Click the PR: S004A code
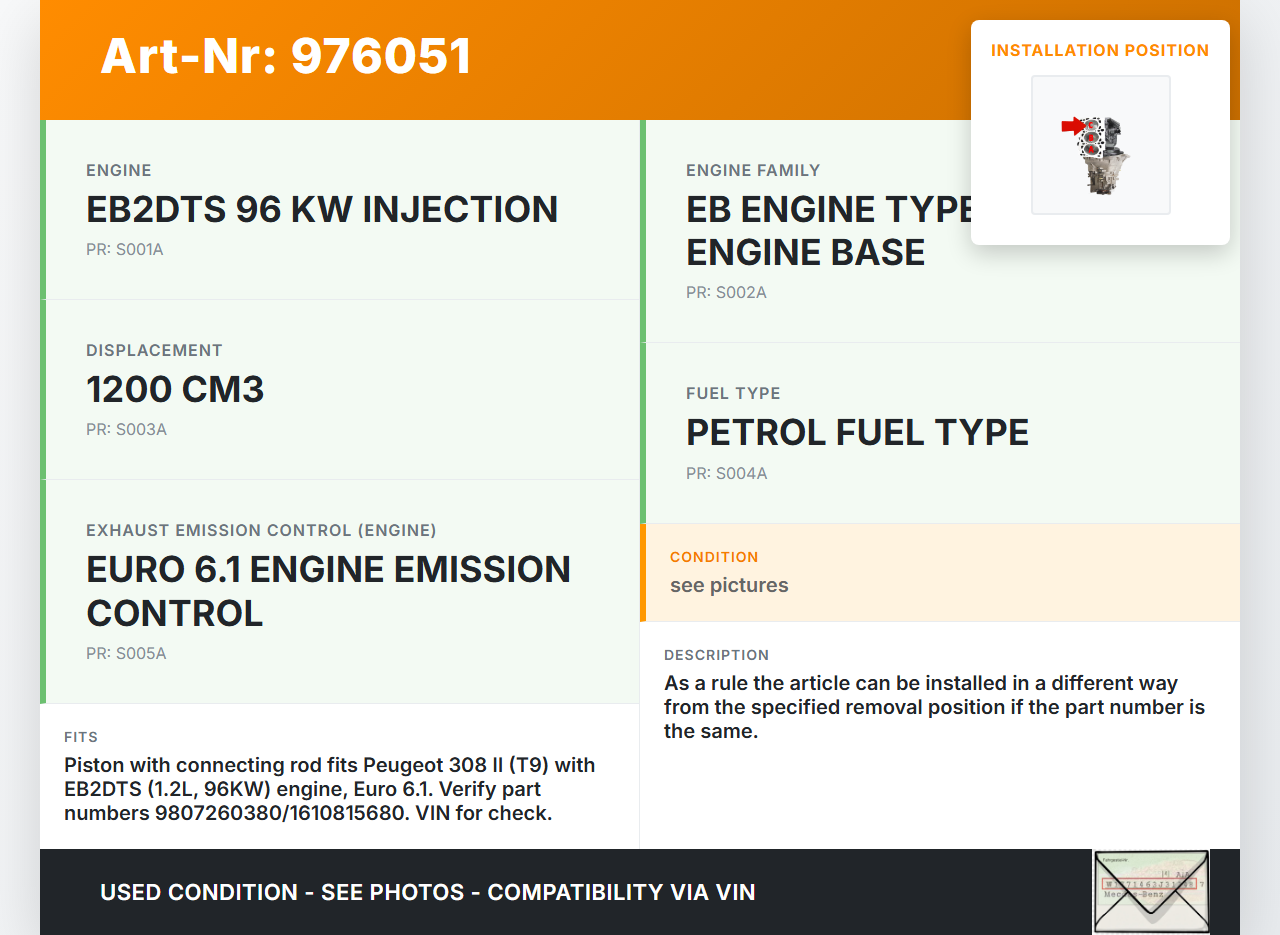The height and width of the screenshot is (935, 1280). click(x=726, y=474)
